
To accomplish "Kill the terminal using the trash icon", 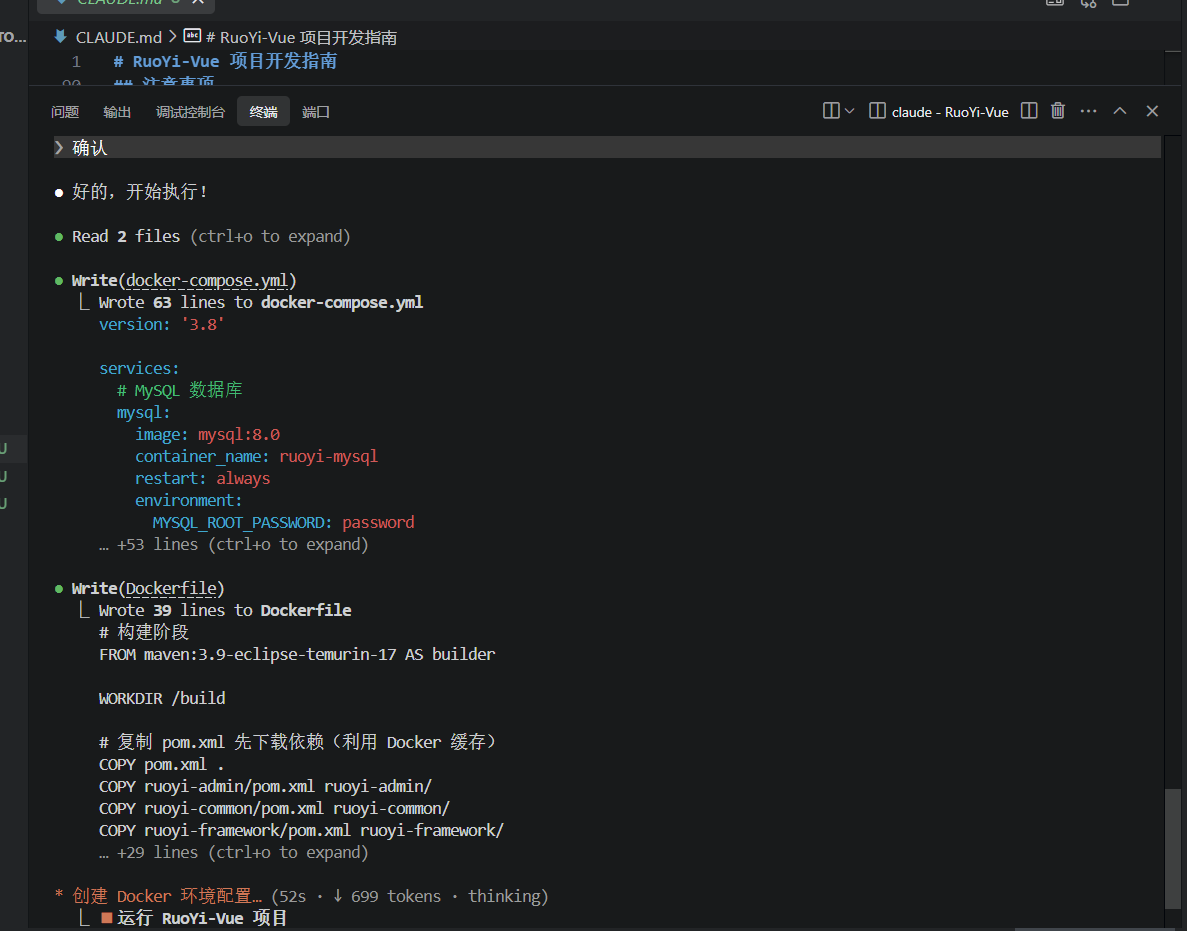I will (x=1058, y=111).
